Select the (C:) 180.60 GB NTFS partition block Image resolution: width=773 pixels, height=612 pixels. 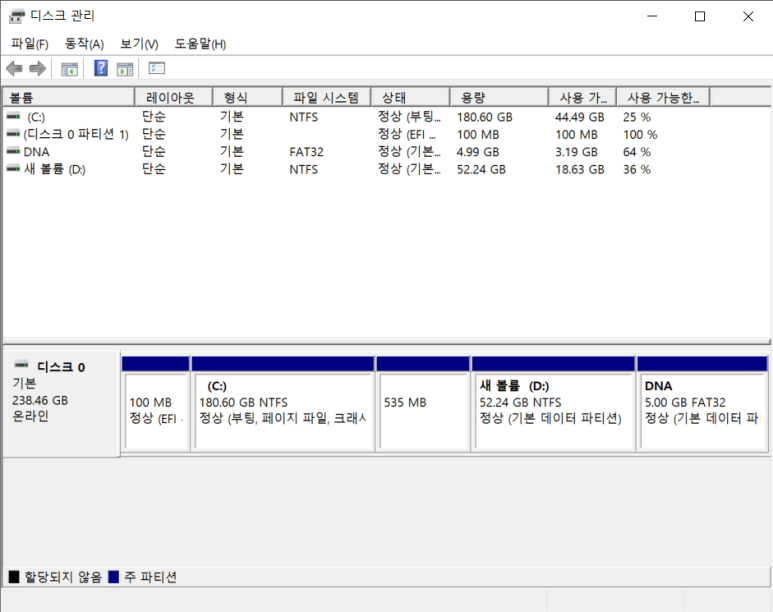pos(282,404)
